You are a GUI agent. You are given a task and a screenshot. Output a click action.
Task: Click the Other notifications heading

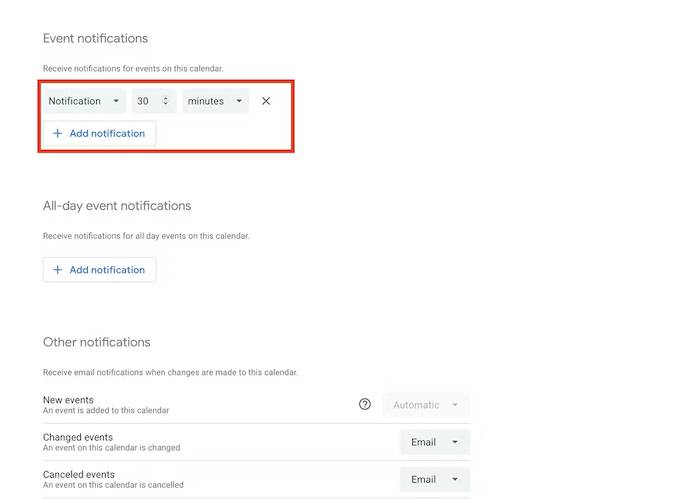(x=96, y=342)
